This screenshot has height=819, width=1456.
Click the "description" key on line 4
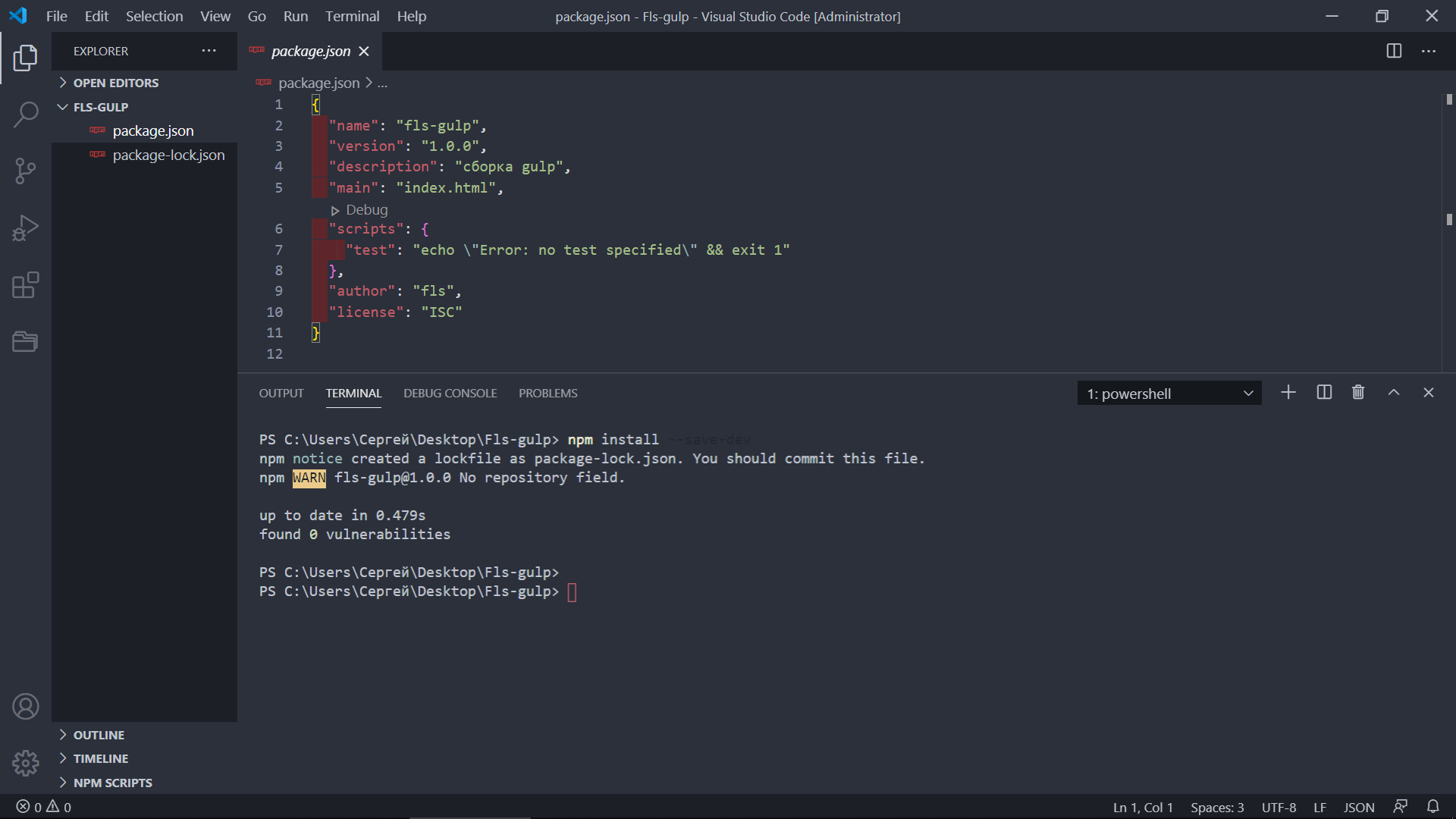[x=383, y=167]
